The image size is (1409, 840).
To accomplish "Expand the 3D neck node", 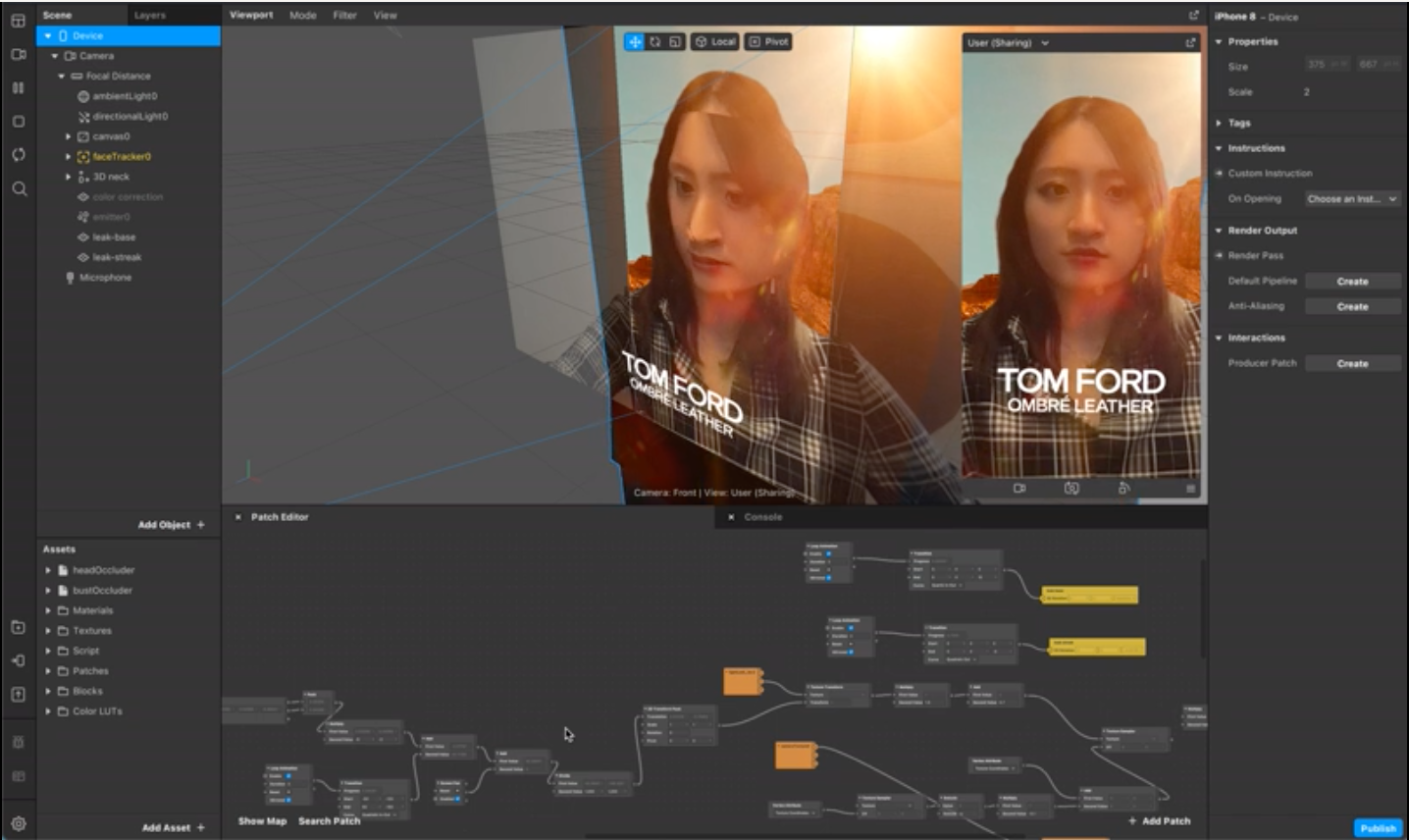I will point(68,177).
